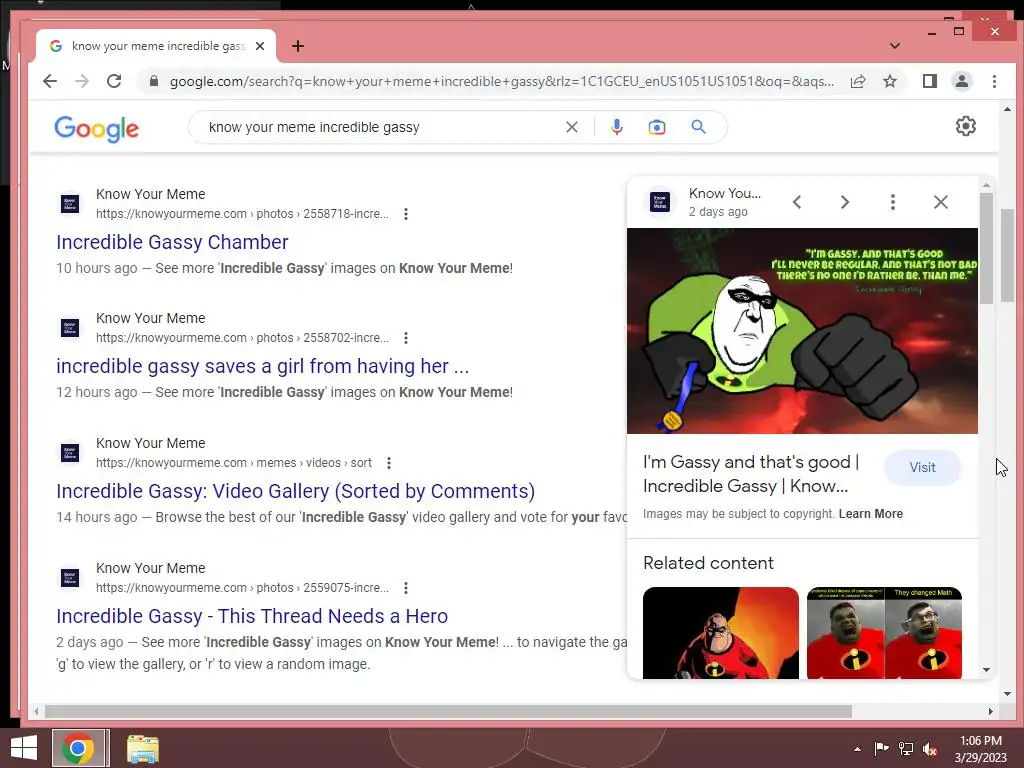Click the page vertical scrollbar thumb
Viewport: 1024px width, 768px height.
pos(1007,255)
